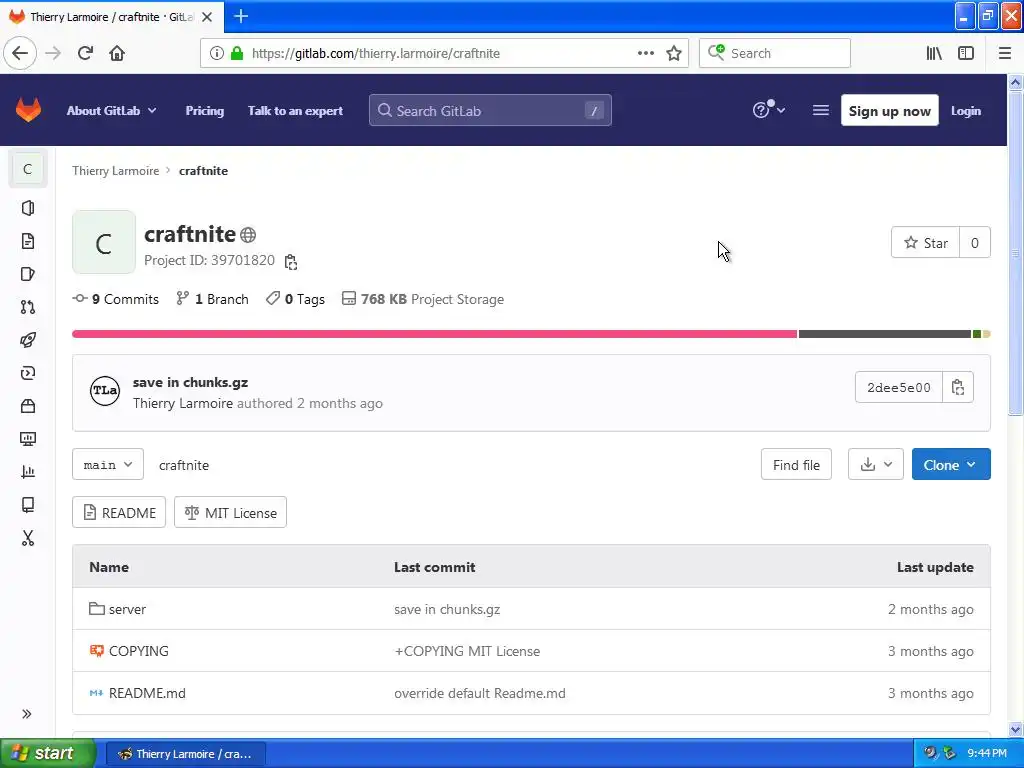
Task: Open 768 KB Project Storage link
Action: (423, 299)
